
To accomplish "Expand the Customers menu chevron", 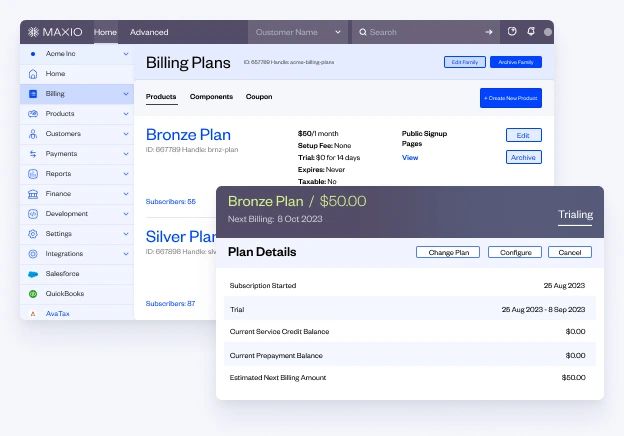I will tap(126, 134).
